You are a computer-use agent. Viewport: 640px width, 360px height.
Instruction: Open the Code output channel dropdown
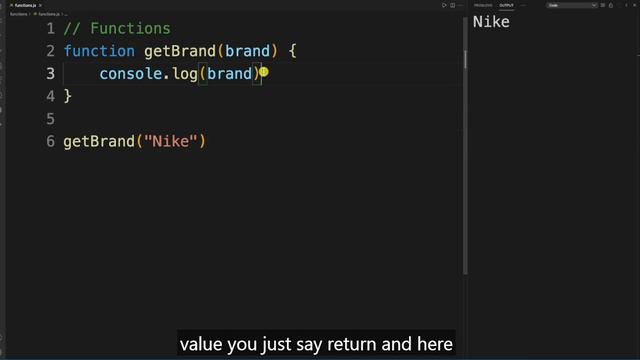click(x=571, y=5)
